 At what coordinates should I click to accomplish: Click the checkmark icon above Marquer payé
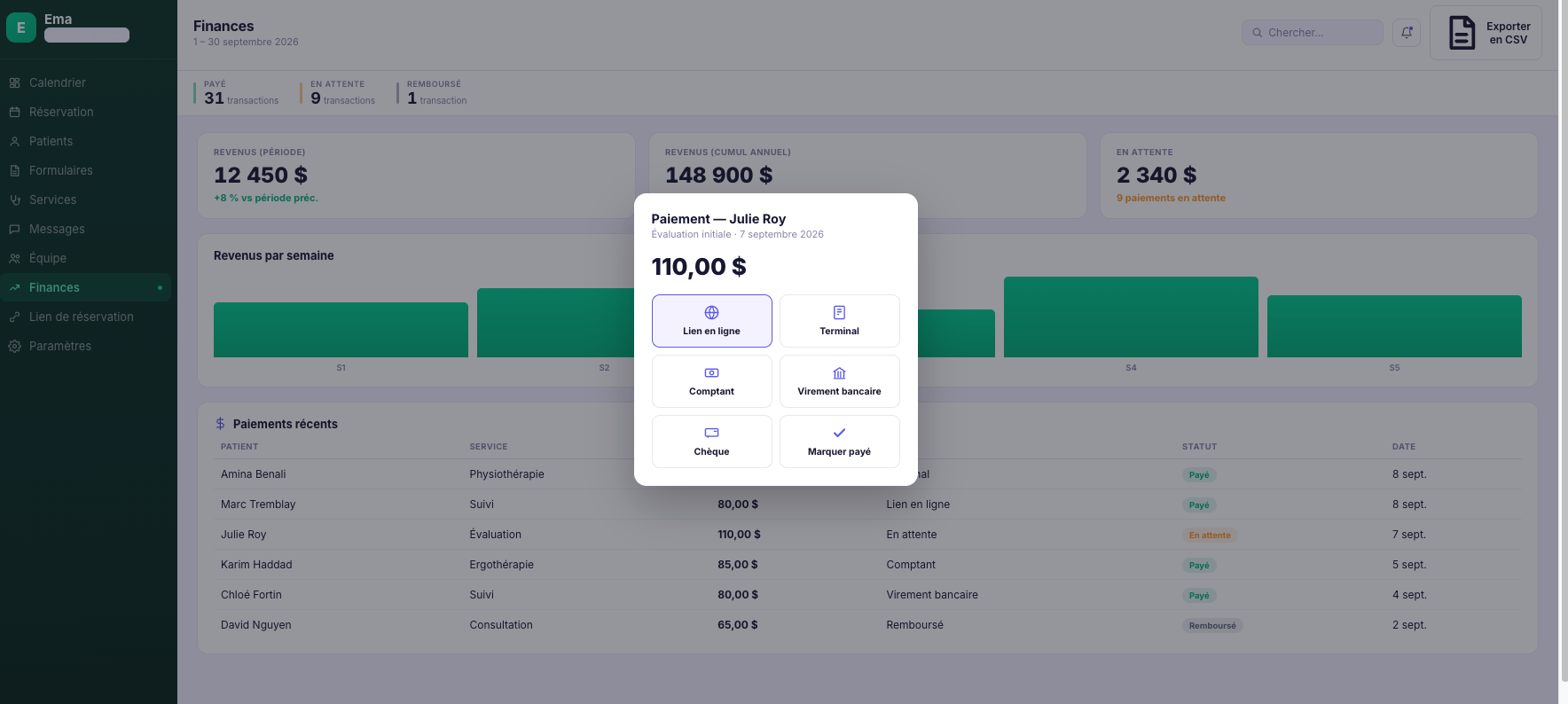point(839,433)
